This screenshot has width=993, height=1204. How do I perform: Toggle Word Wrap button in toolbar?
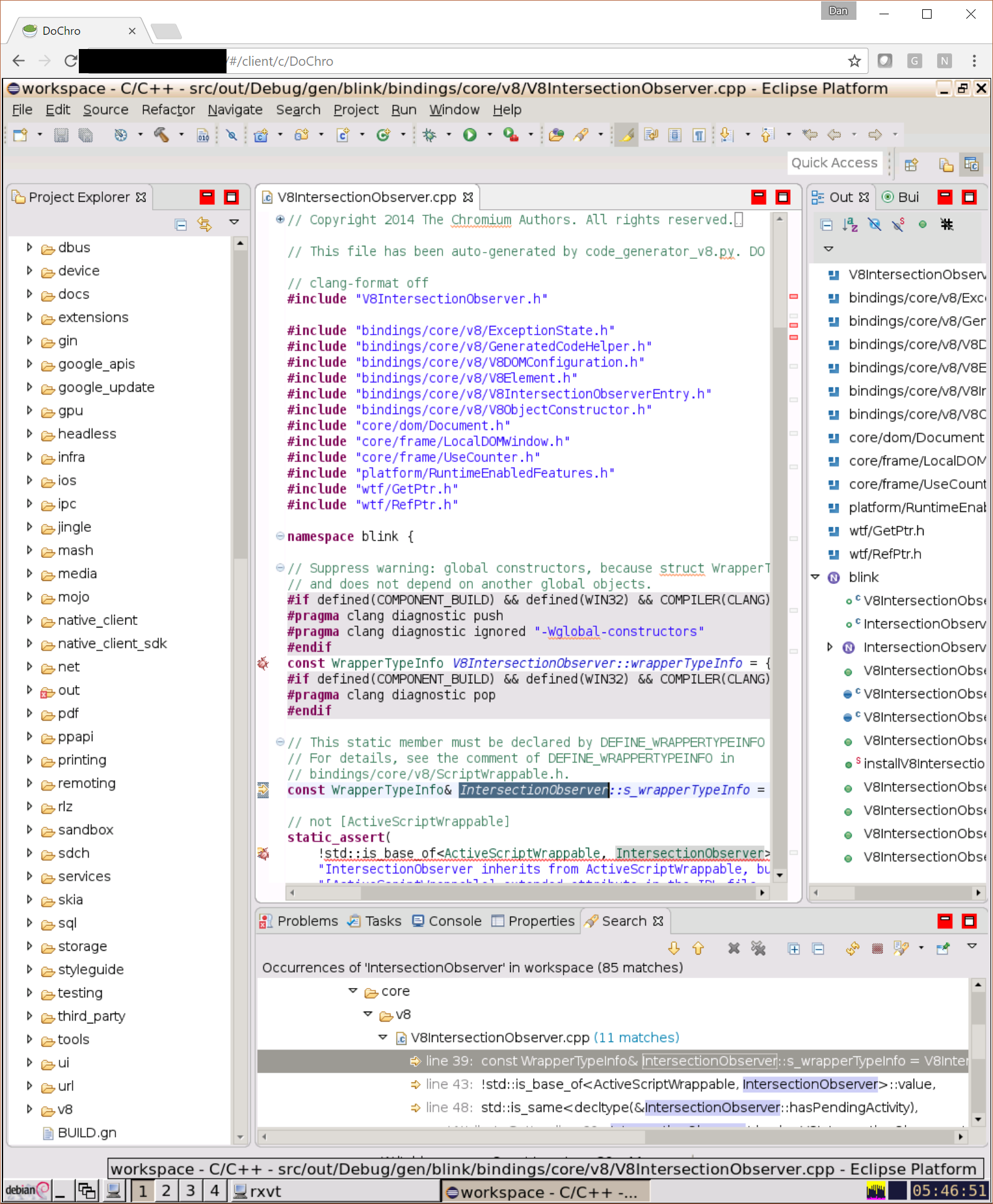(x=651, y=135)
